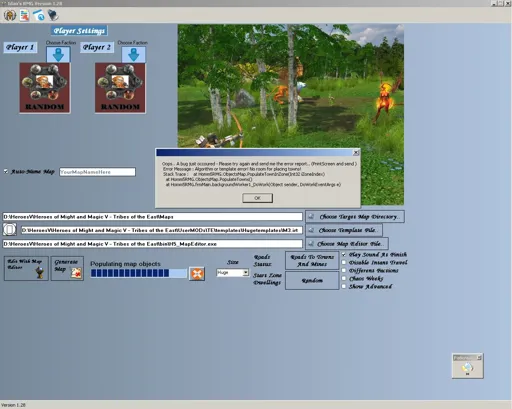This screenshot has width=512, height=409.
Task: Click the map editor exe path field
Action: pyautogui.click(x=152, y=244)
